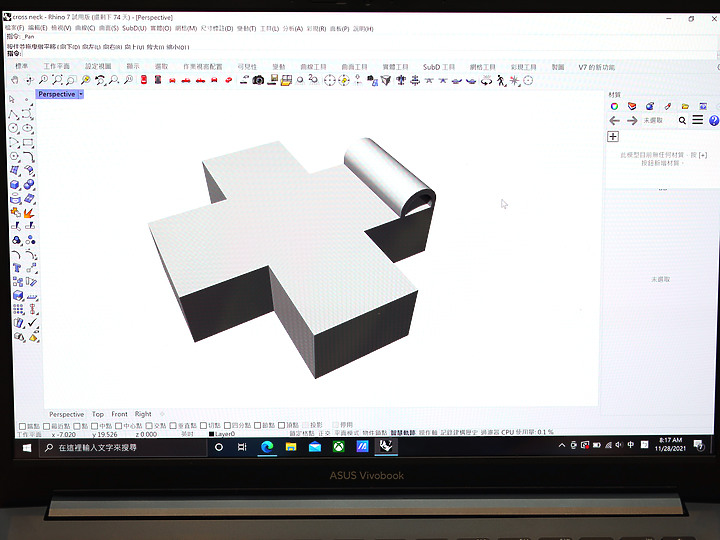Click the 指令 command input line

coord(358,54)
